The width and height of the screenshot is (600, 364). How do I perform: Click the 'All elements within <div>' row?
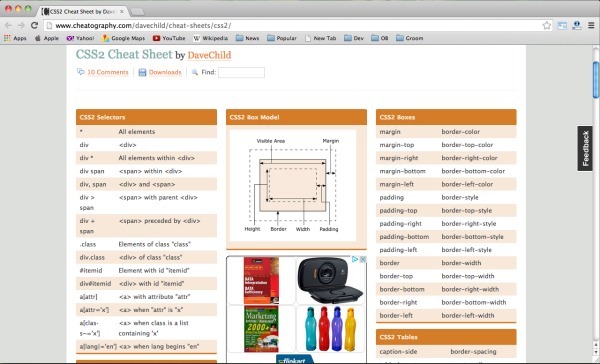pyautogui.click(x=146, y=158)
